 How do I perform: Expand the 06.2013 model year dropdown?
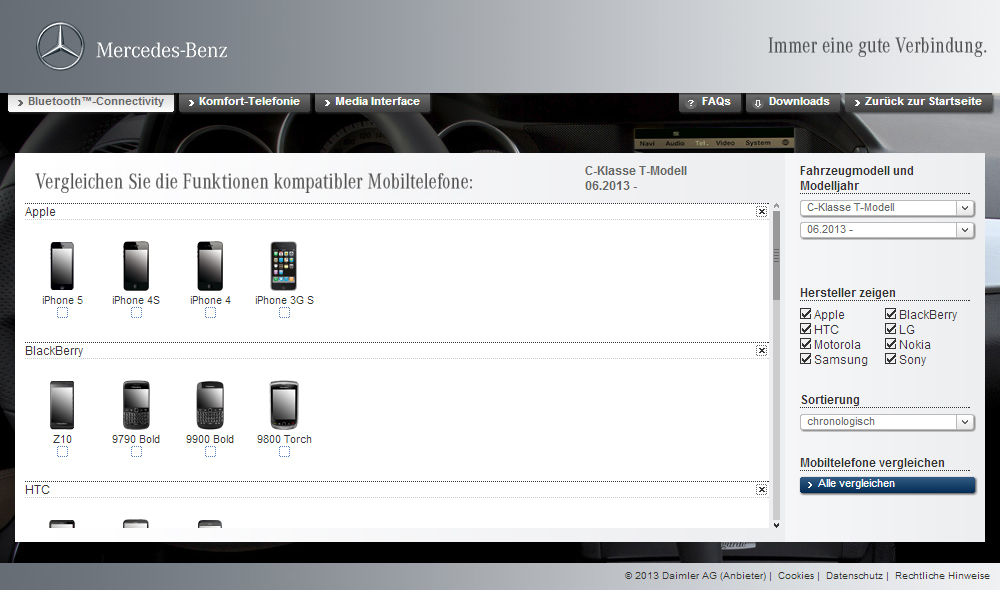pyautogui.click(x=886, y=230)
